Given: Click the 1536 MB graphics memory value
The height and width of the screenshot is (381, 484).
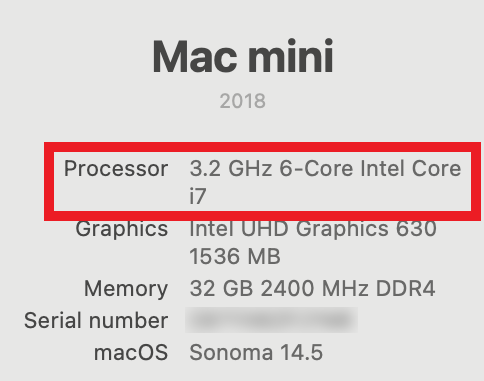Looking at the screenshot, I should click(x=235, y=256).
